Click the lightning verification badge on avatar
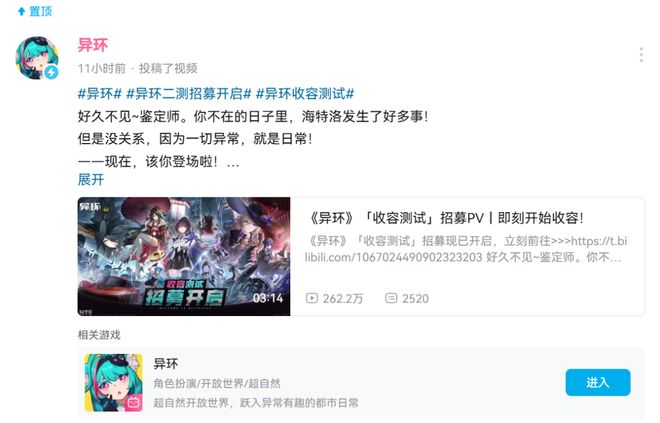 pos(52,72)
